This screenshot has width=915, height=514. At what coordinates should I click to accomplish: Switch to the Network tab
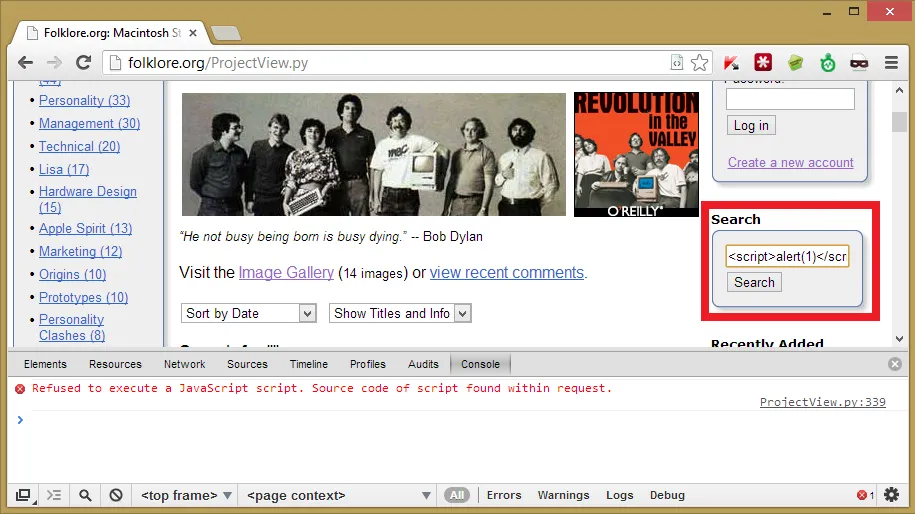(x=184, y=364)
